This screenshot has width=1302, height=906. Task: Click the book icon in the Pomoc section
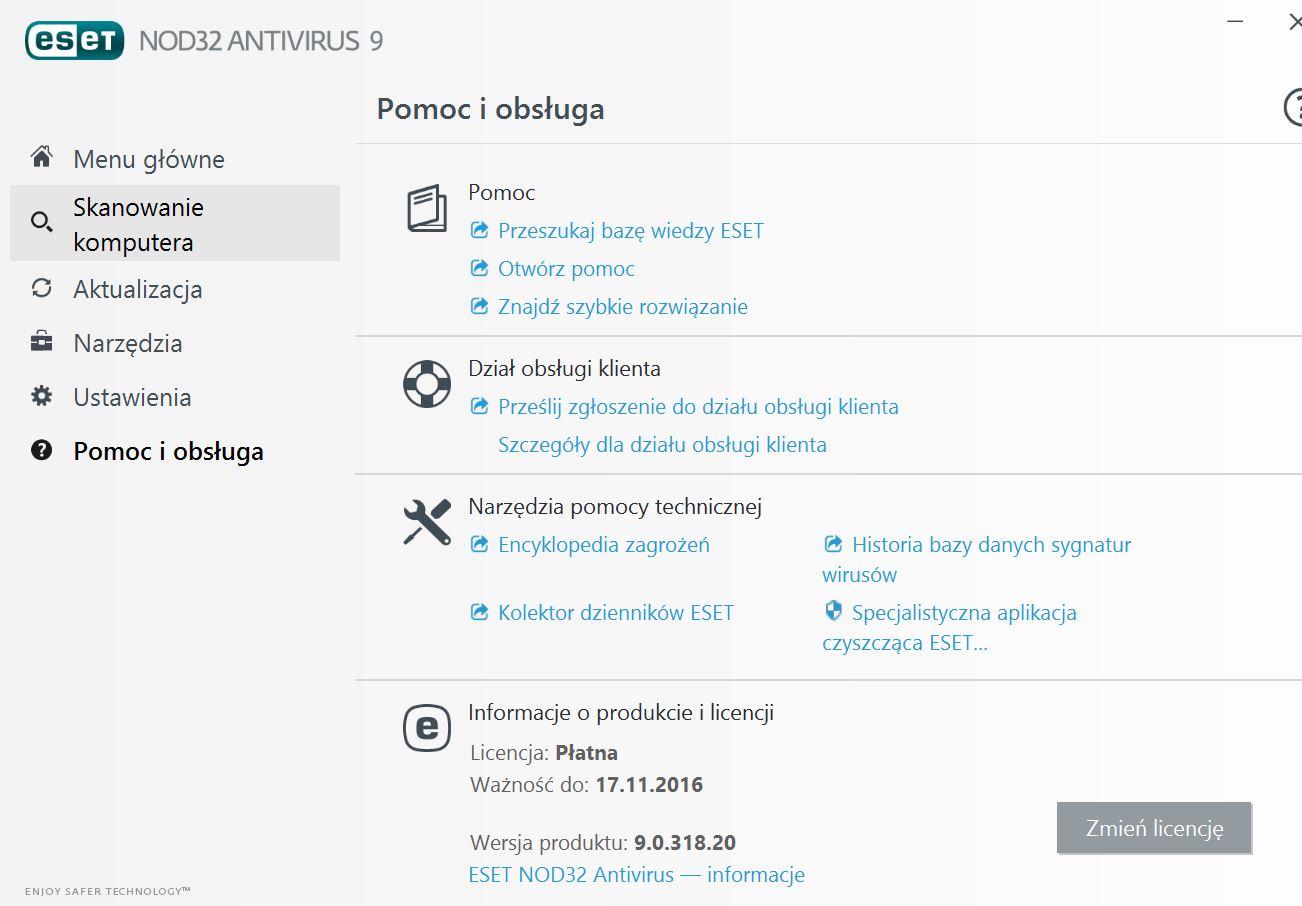point(427,208)
